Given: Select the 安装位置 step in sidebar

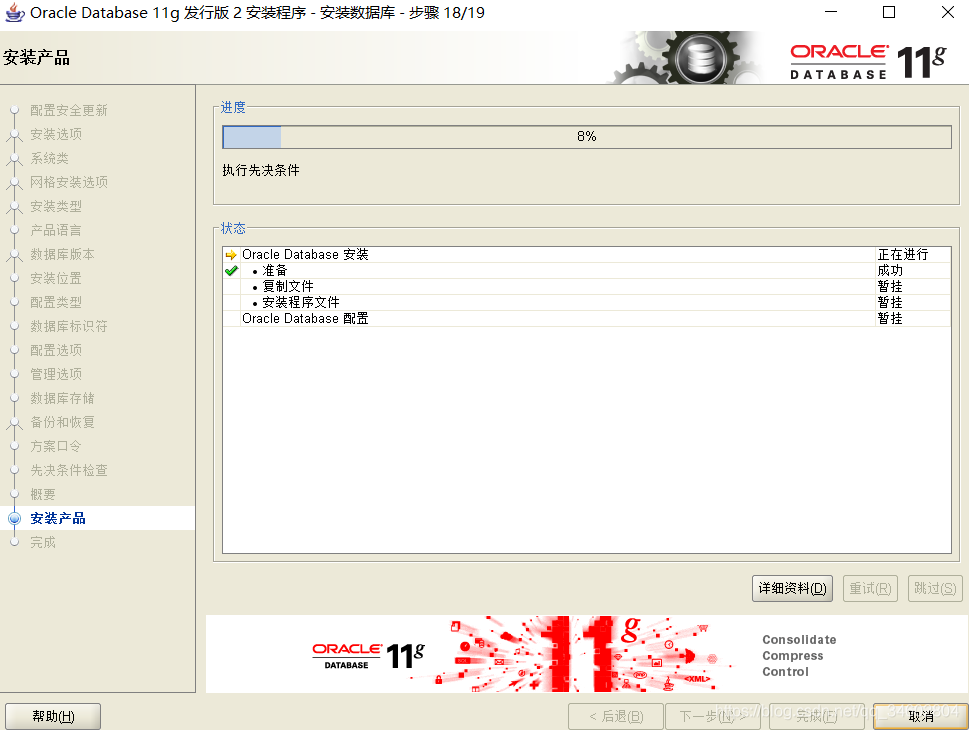Looking at the screenshot, I should pyautogui.click(x=56, y=278).
